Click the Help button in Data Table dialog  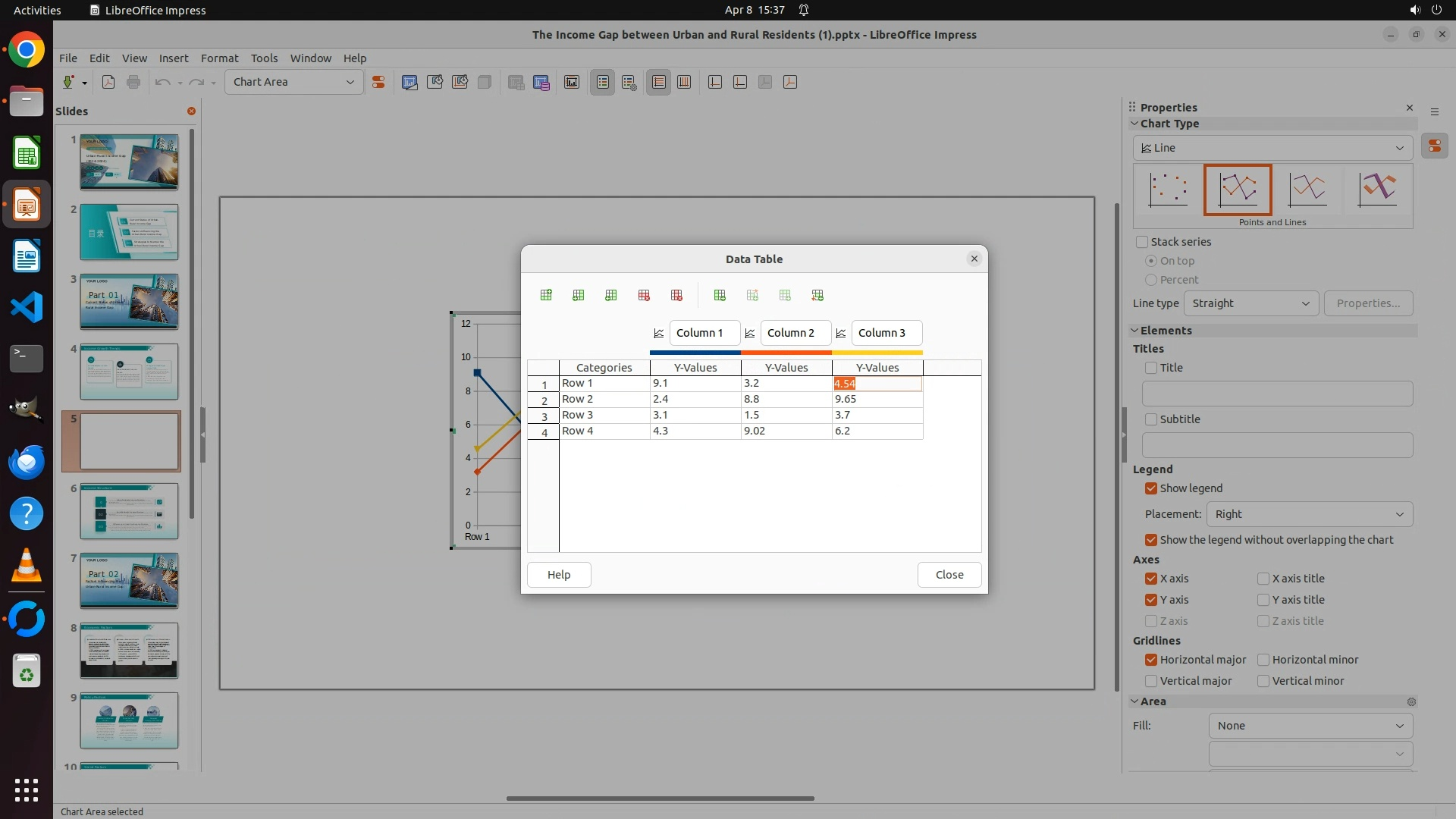(x=559, y=575)
